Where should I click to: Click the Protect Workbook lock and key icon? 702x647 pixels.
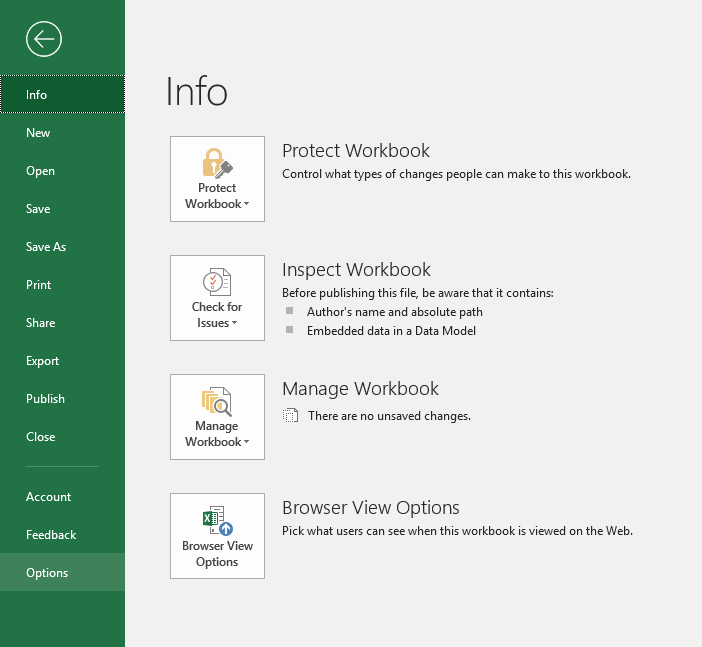[217, 163]
